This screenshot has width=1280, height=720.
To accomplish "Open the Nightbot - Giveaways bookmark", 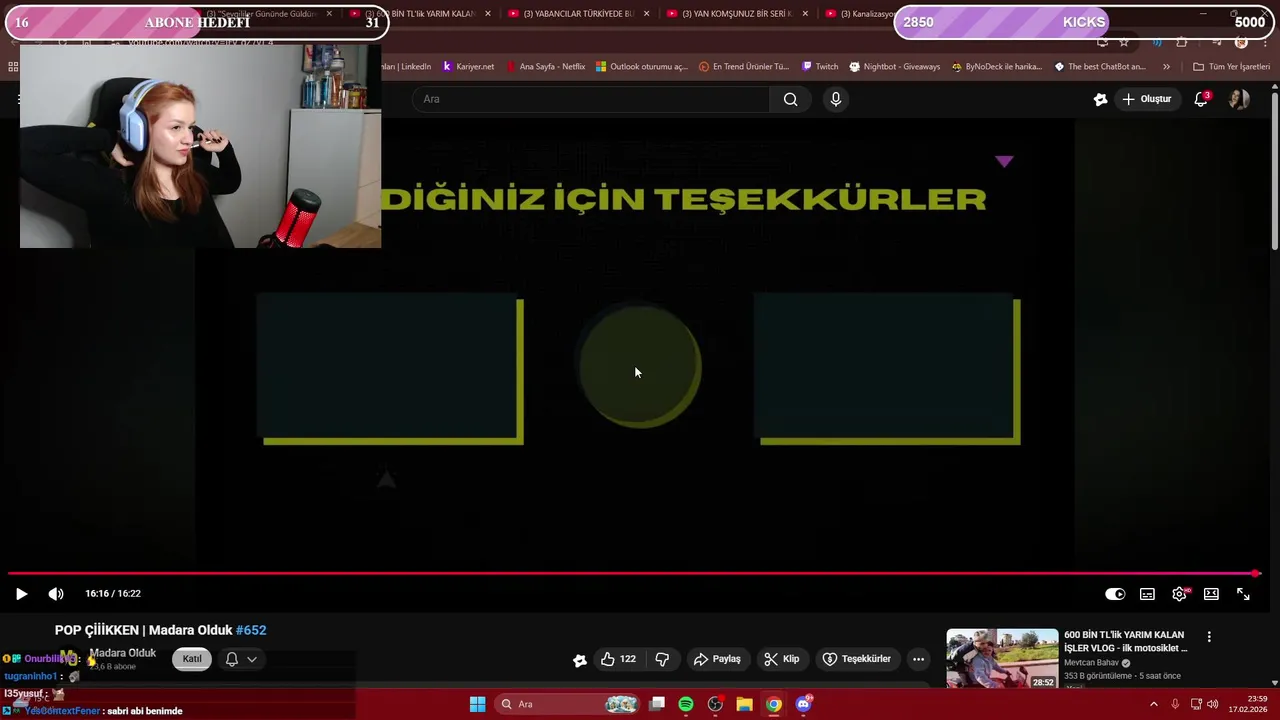I will (x=895, y=67).
